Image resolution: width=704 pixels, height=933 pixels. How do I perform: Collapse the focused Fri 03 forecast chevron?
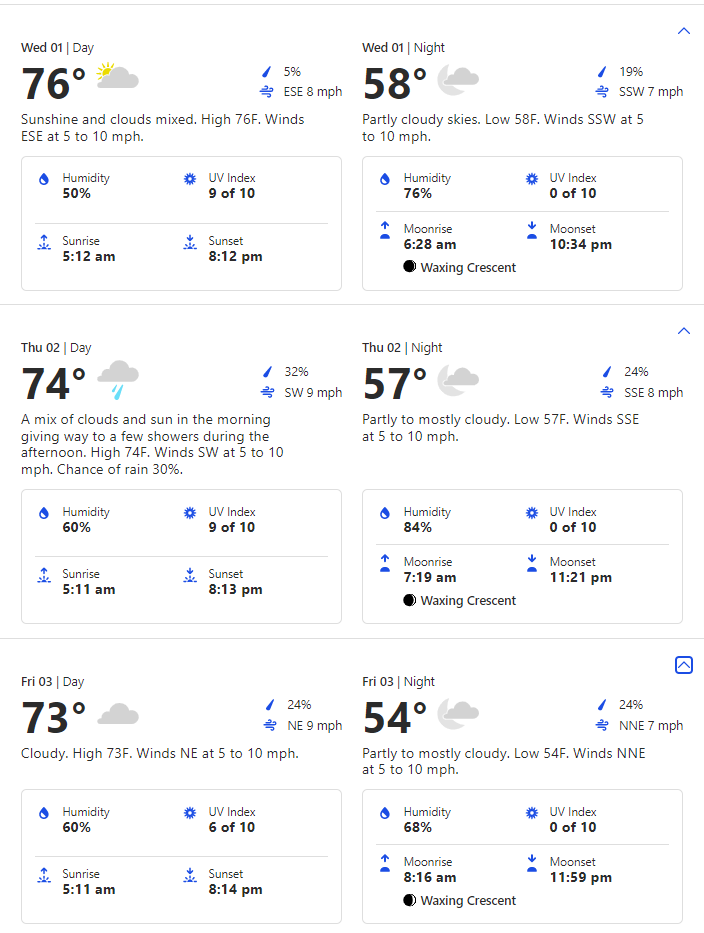(684, 665)
